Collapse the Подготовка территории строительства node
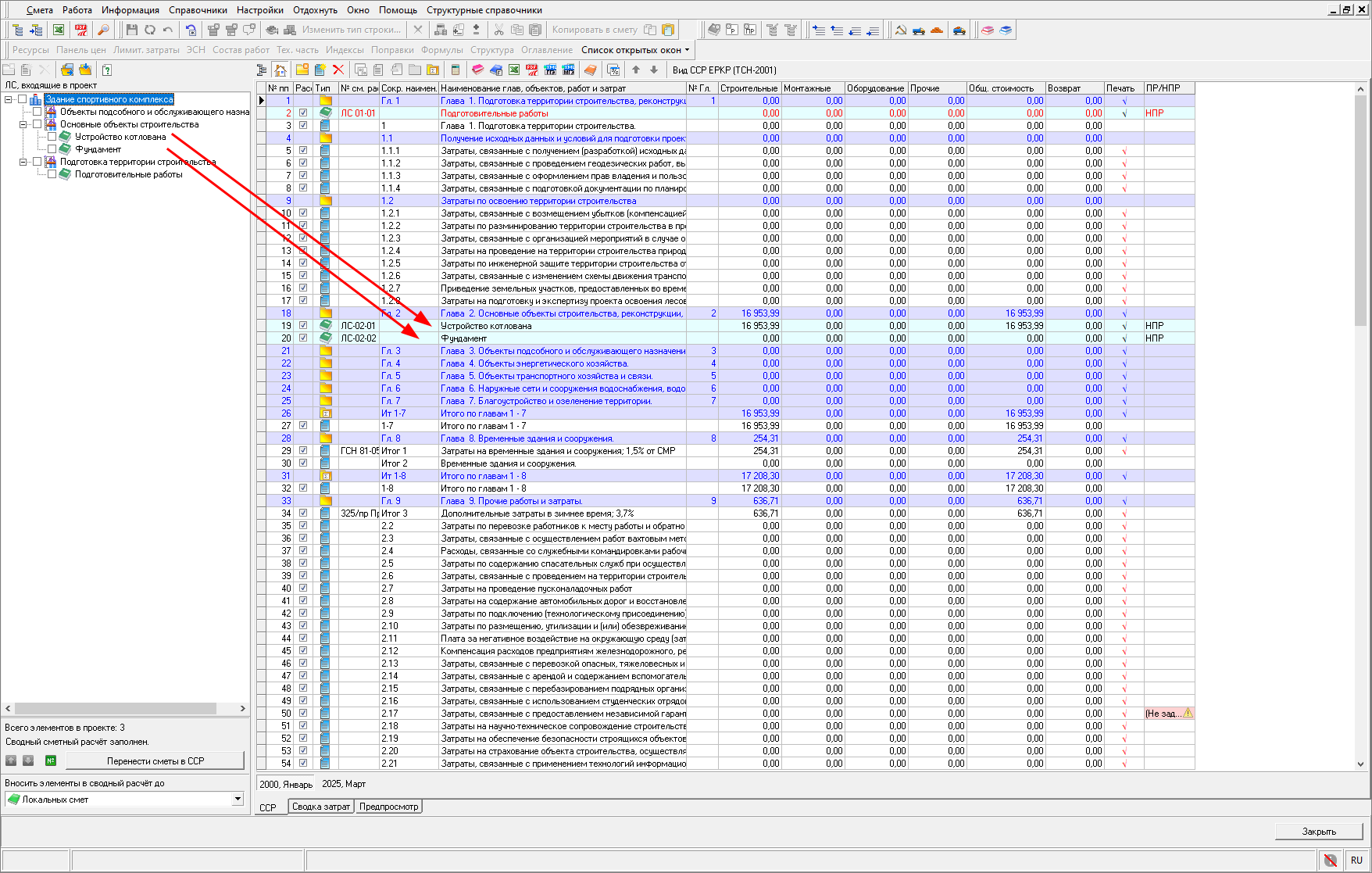This screenshot has width=1372, height=873. coord(23,162)
